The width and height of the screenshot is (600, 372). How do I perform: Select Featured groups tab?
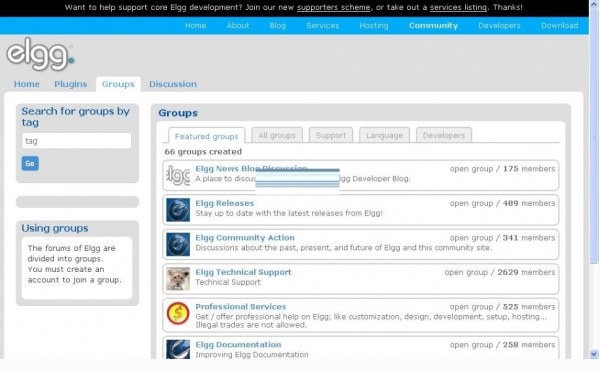tap(207, 136)
